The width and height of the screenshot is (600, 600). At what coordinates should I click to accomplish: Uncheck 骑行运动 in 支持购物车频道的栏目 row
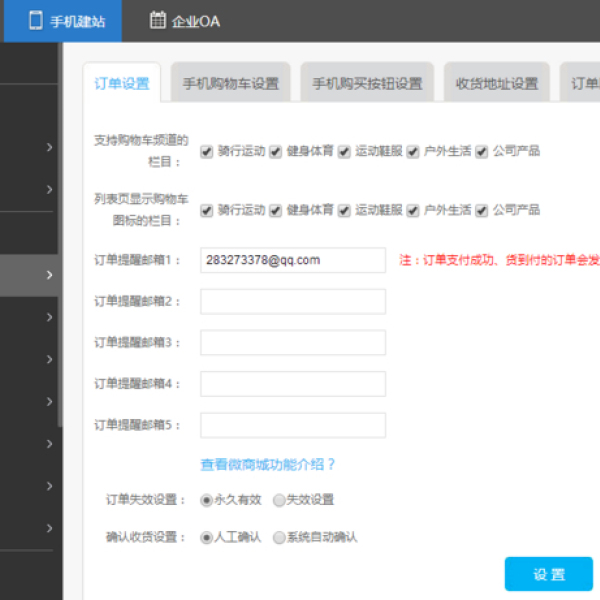coord(207,152)
